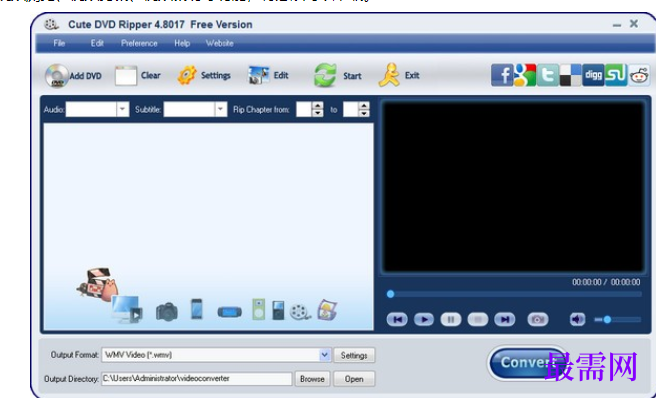The width and height of the screenshot is (656, 398).
Task: Expand the Output Format dropdown
Action: (x=325, y=355)
